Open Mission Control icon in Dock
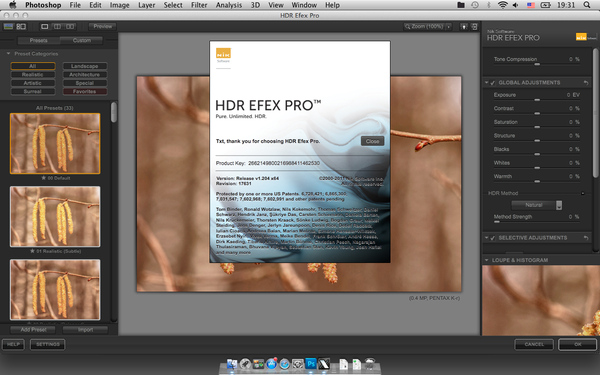 [x=258, y=364]
